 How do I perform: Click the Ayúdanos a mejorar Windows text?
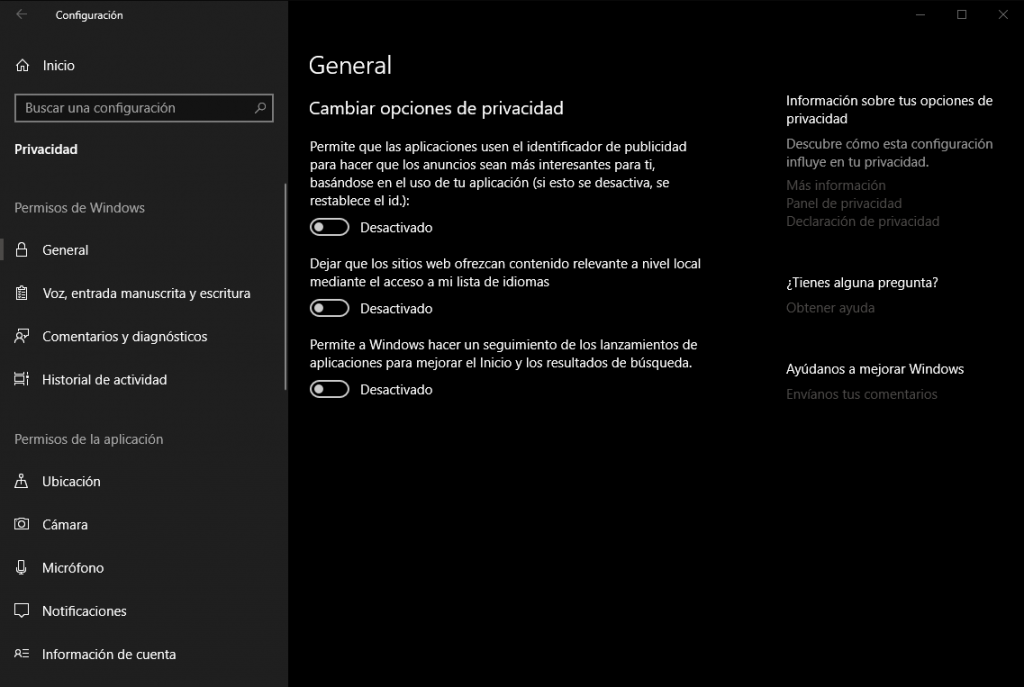875,369
